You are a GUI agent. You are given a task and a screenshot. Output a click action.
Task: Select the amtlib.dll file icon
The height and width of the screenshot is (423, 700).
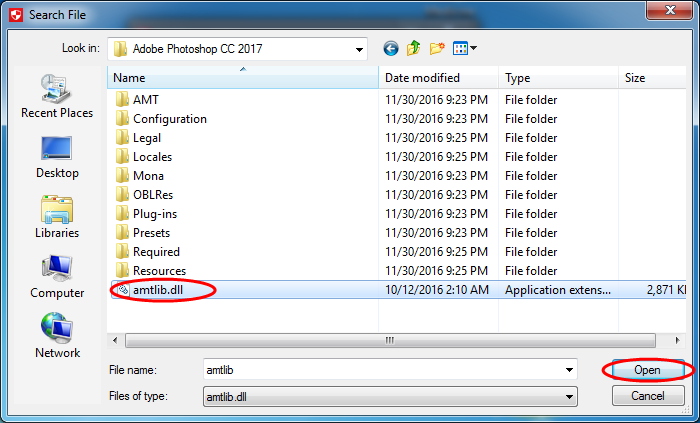point(123,290)
